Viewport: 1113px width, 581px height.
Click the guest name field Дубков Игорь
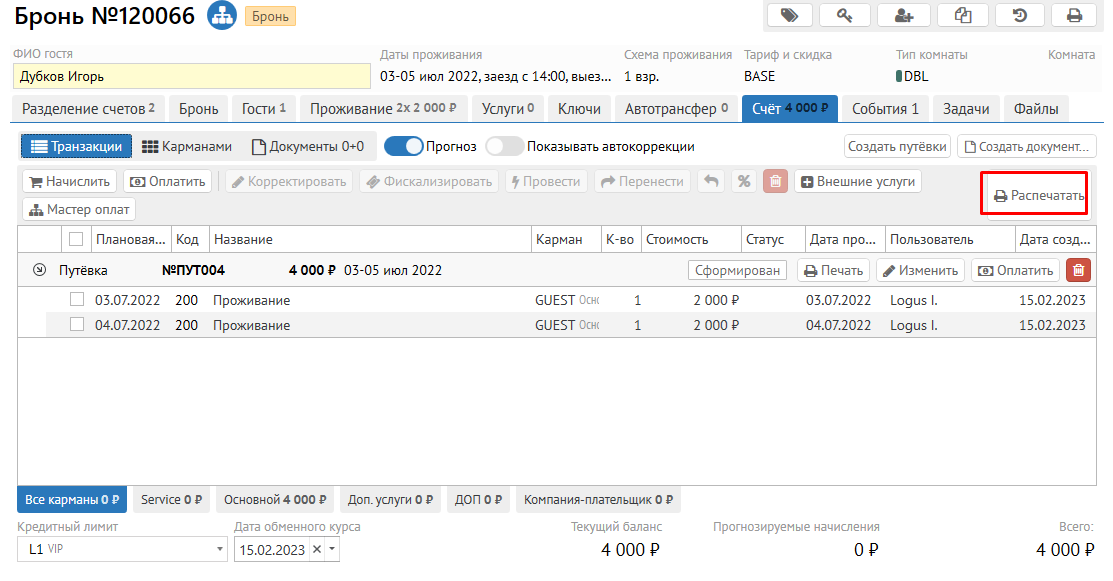point(191,76)
